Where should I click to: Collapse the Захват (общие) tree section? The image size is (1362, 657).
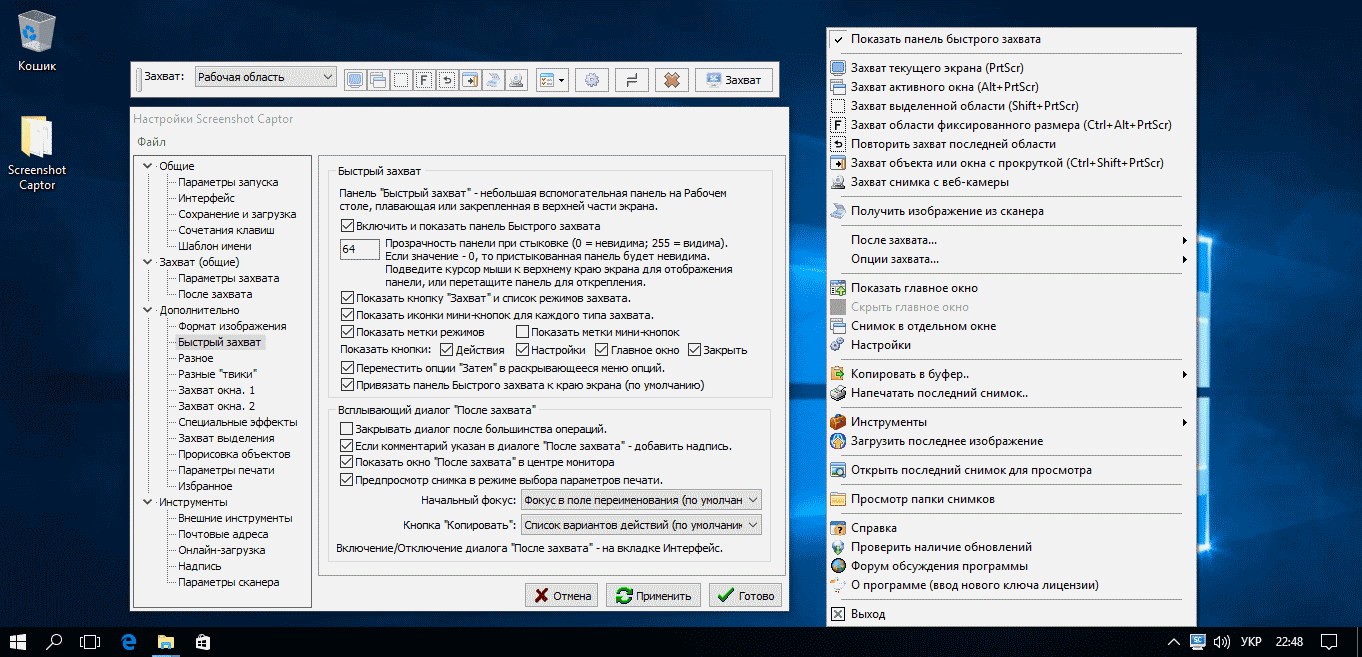[x=148, y=262]
